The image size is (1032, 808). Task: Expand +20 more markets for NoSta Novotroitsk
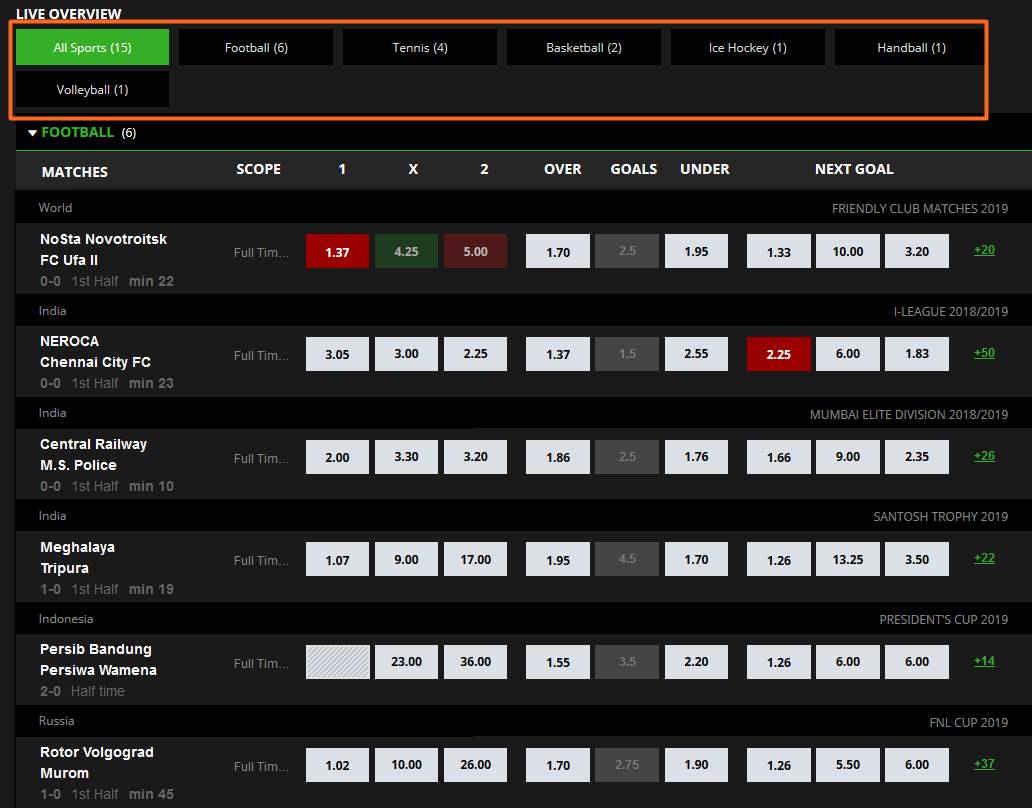984,250
